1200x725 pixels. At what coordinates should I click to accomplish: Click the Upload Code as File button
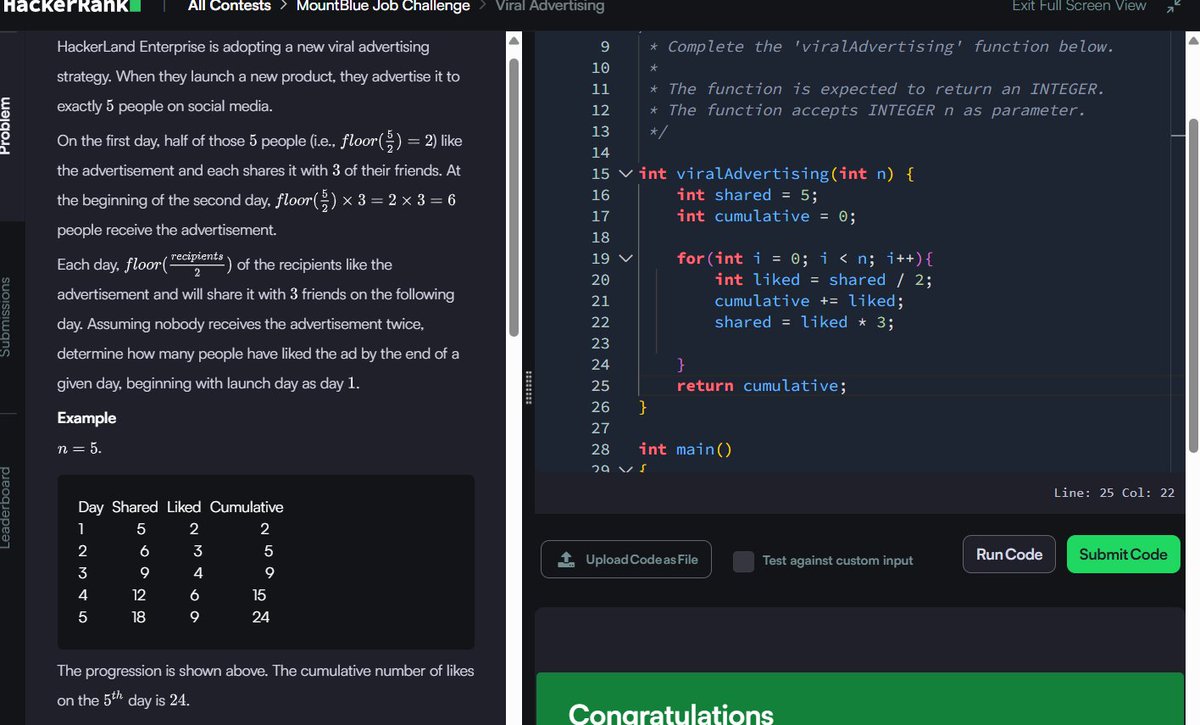click(x=627, y=559)
